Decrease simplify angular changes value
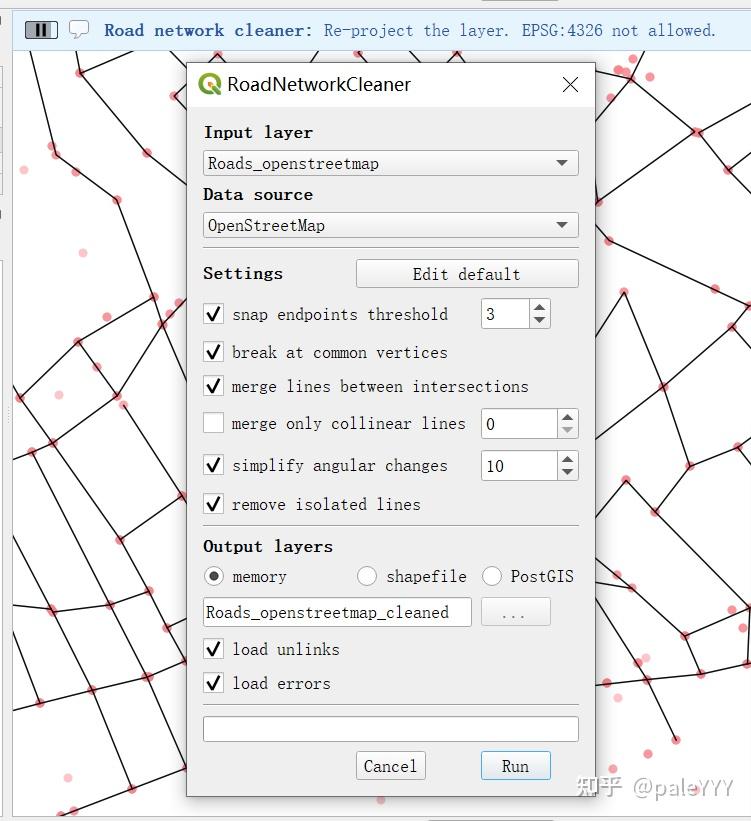This screenshot has width=751, height=821. 567,472
